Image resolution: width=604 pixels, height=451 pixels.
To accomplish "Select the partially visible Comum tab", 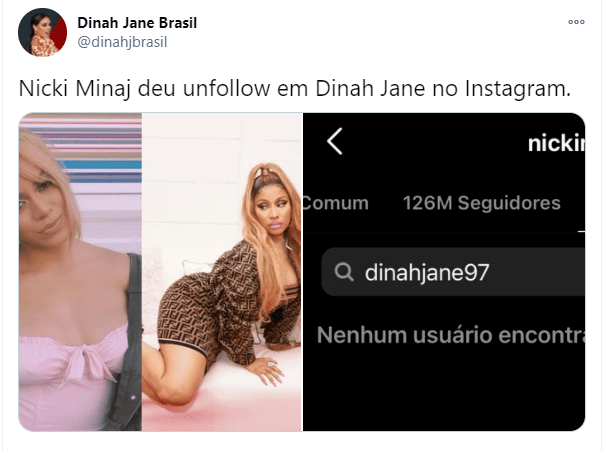I will point(335,203).
